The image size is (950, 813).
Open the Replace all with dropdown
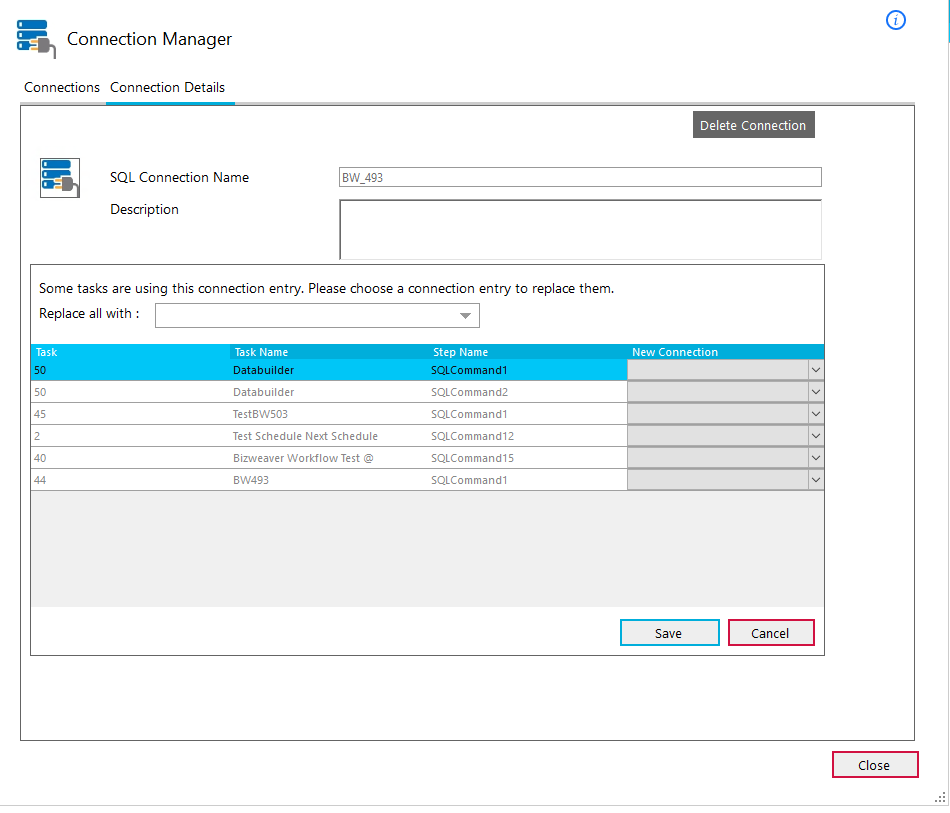[317, 316]
